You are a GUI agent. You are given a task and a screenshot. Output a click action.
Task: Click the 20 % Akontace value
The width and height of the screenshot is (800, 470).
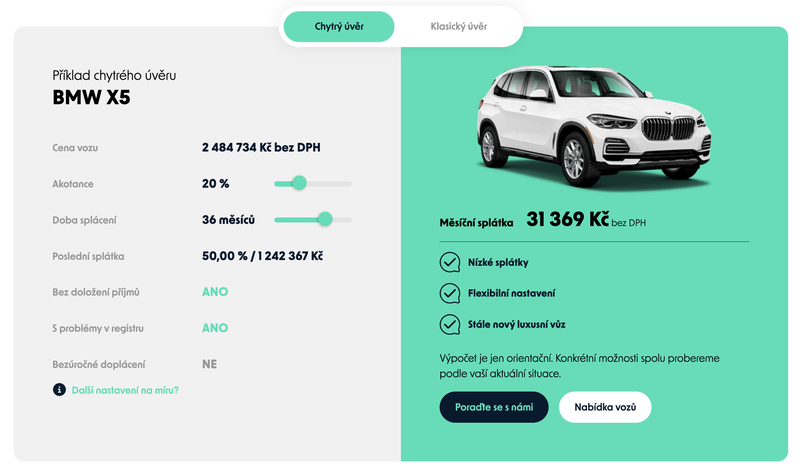coord(215,184)
